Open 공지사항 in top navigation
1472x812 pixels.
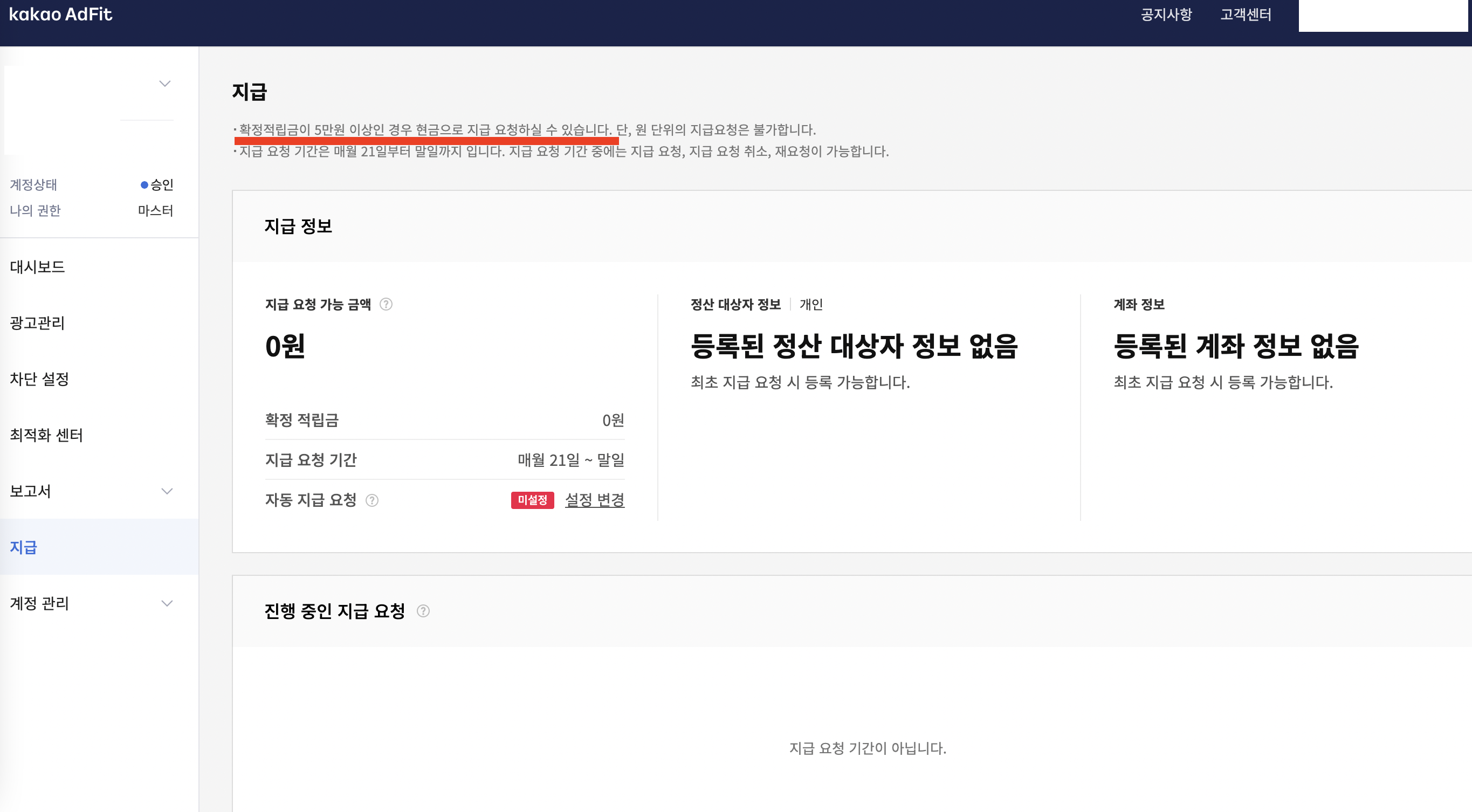pos(1166,14)
